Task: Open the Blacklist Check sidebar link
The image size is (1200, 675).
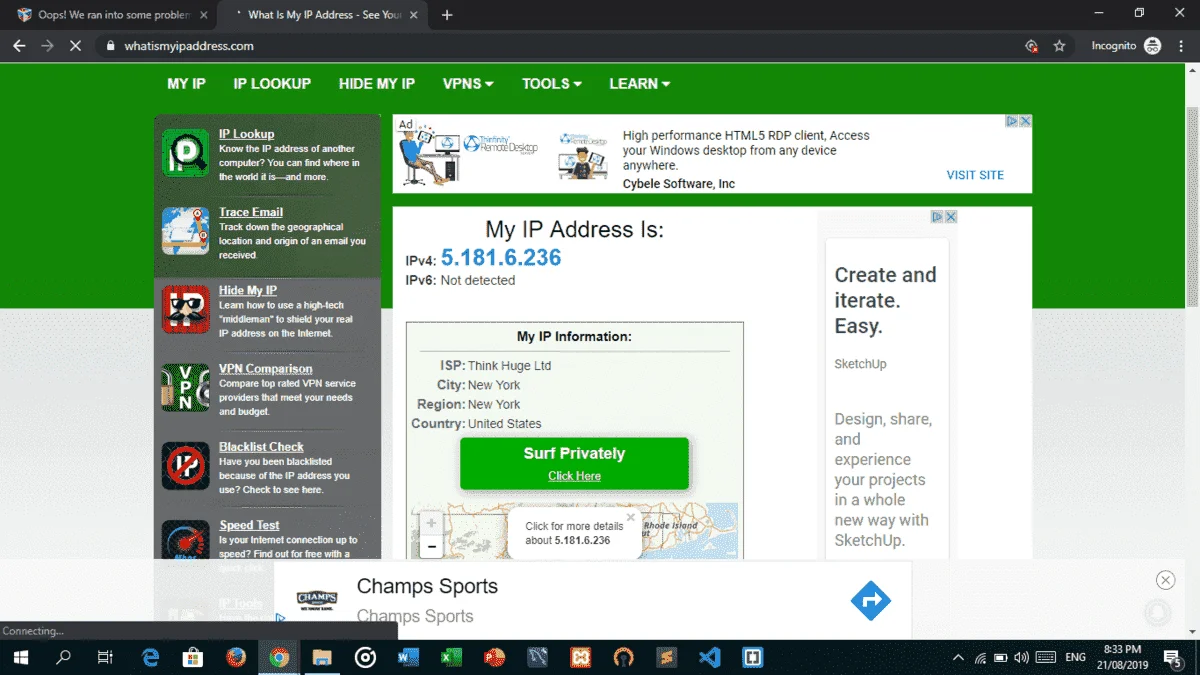Action: click(261, 447)
